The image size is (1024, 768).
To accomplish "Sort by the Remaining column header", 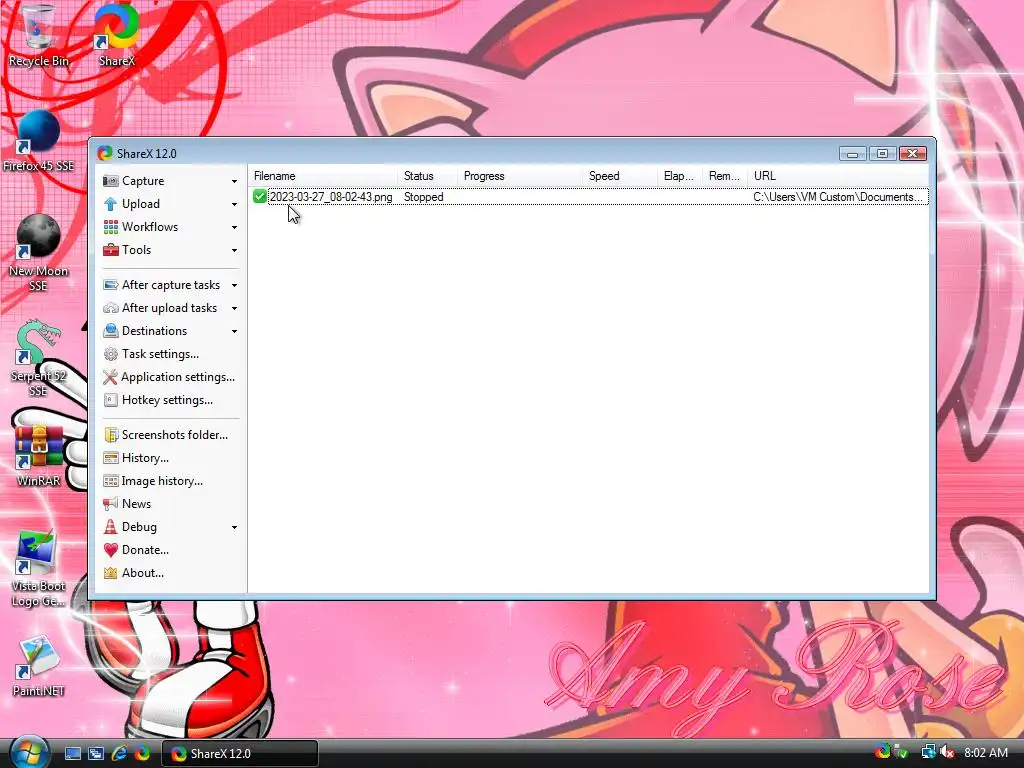I will click(726, 176).
